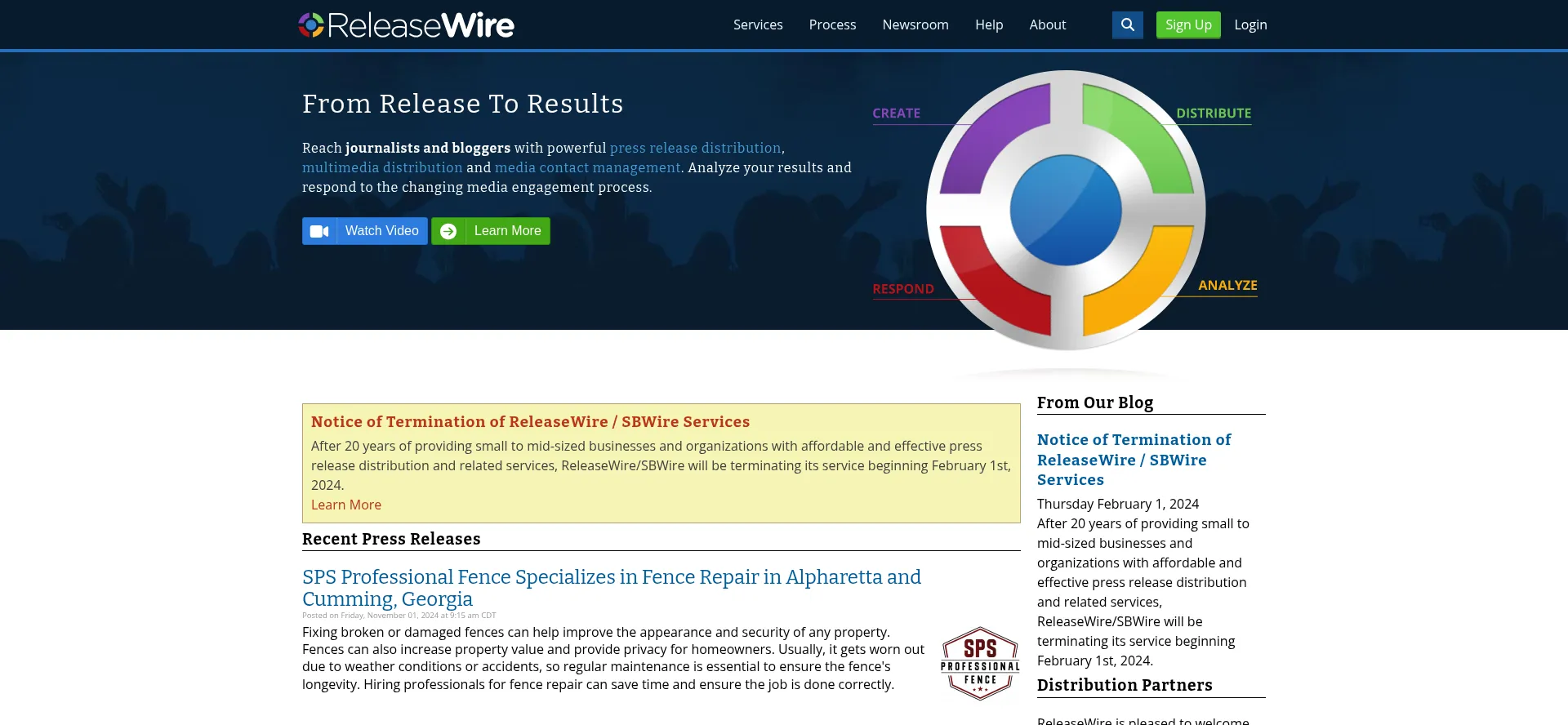The width and height of the screenshot is (1568, 725).
Task: Follow the multimedia distribution link
Action: click(x=382, y=167)
